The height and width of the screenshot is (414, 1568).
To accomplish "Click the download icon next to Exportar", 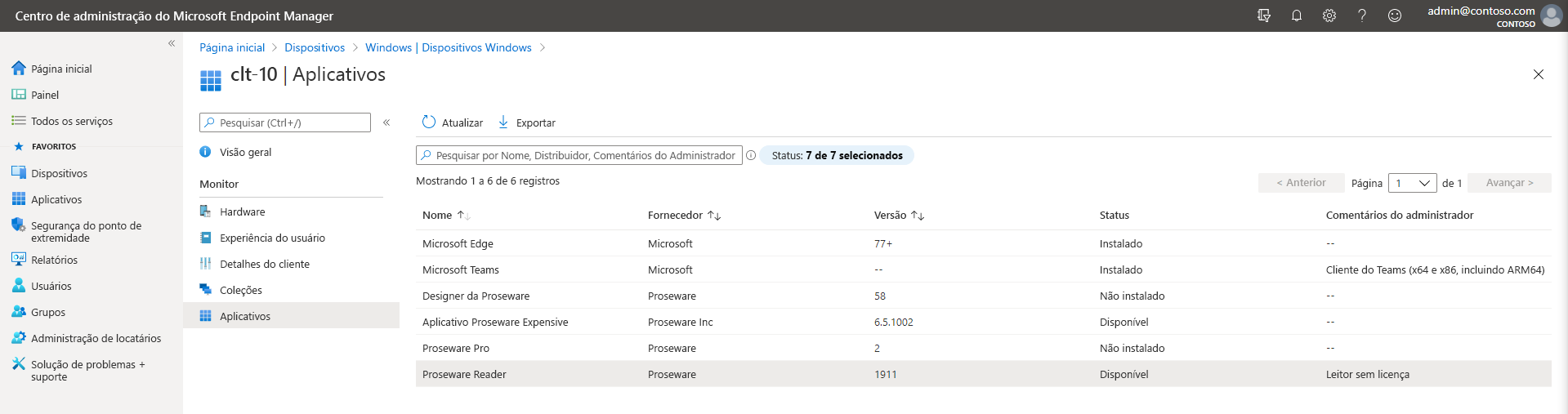I will (503, 122).
